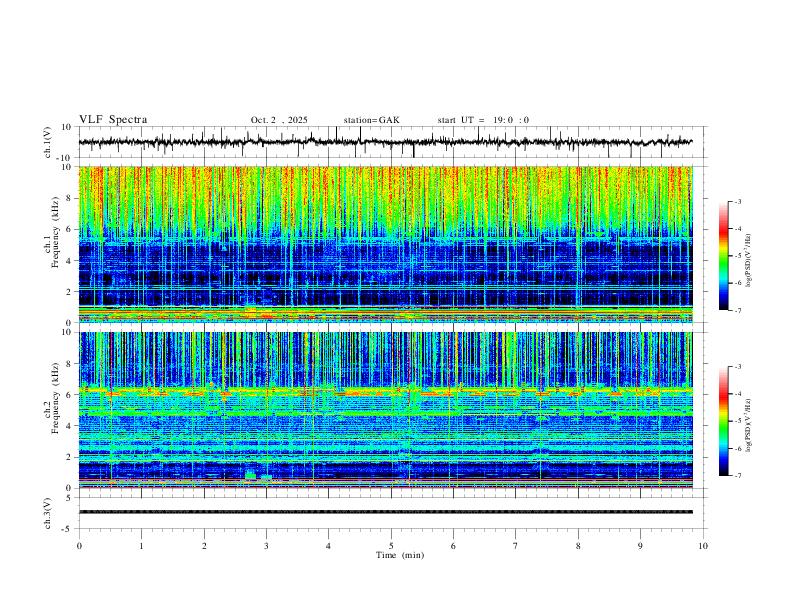
Task: Click the ch.1 color scale bar
Action: [723, 256]
